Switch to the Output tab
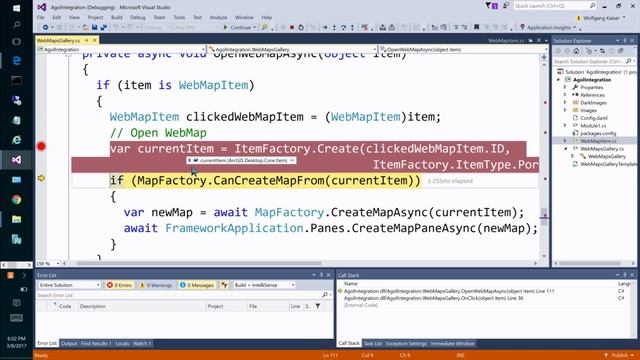 pyautogui.click(x=69, y=344)
